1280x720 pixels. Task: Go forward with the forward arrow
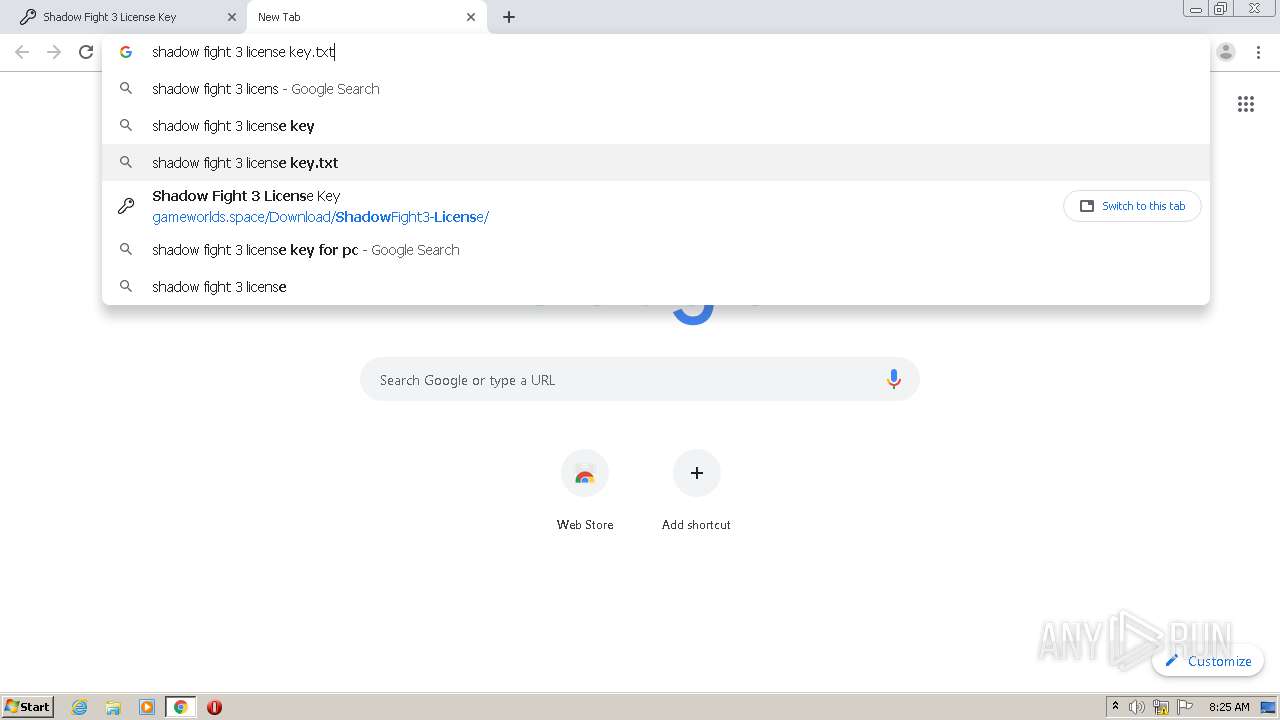pyautogui.click(x=54, y=52)
